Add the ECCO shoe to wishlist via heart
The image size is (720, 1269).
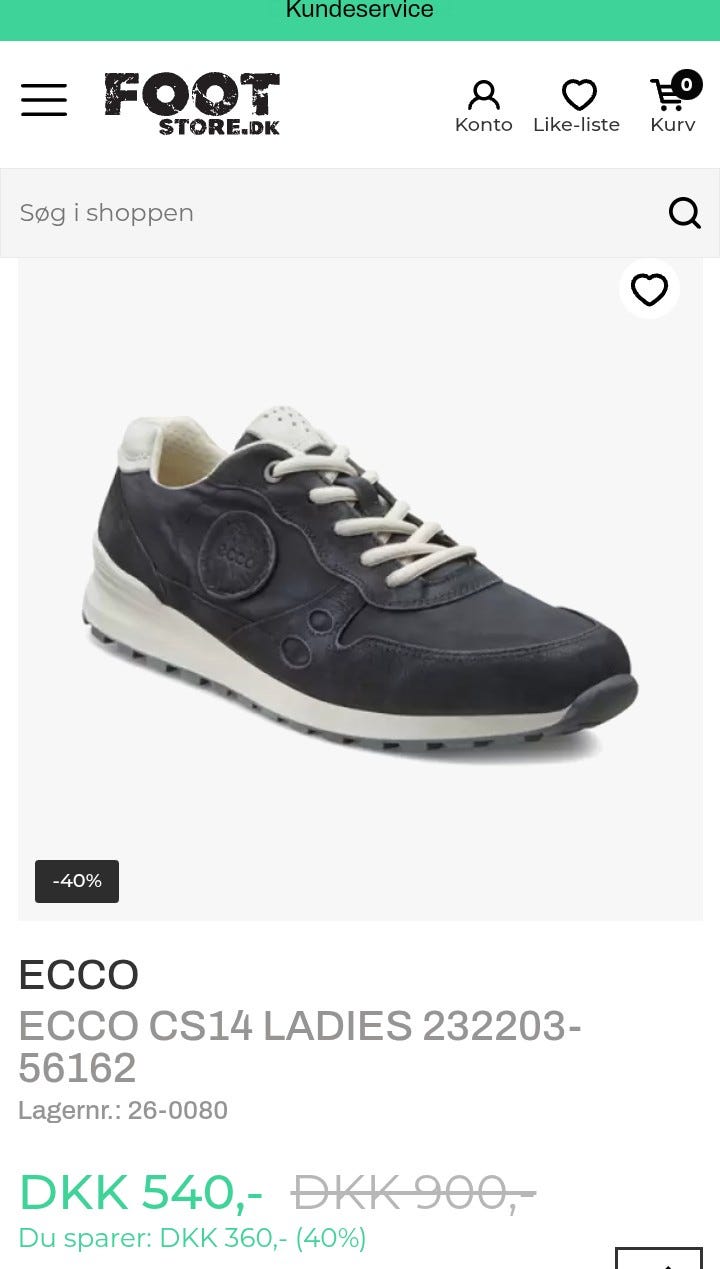[x=649, y=290]
